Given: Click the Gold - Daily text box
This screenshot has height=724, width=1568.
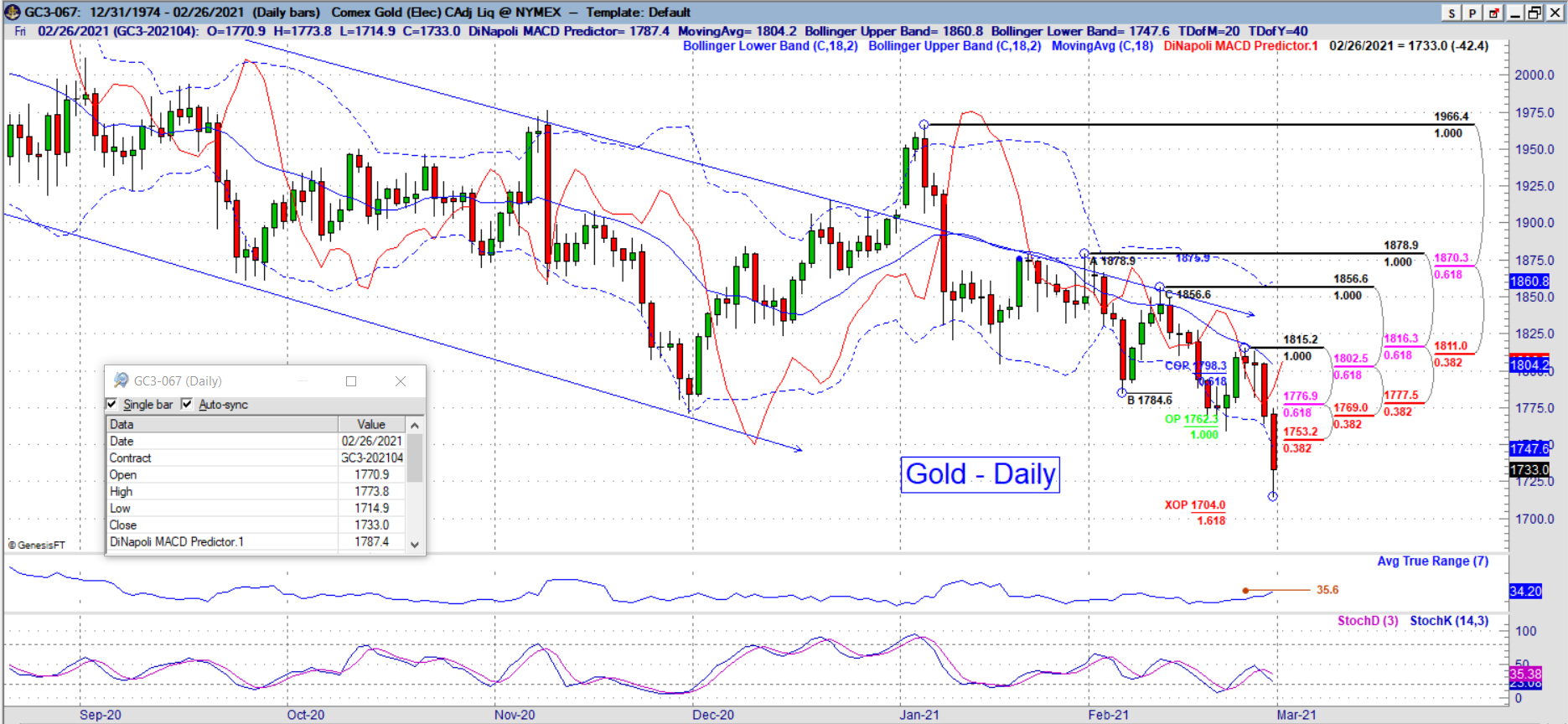Looking at the screenshot, I should pos(981,474).
